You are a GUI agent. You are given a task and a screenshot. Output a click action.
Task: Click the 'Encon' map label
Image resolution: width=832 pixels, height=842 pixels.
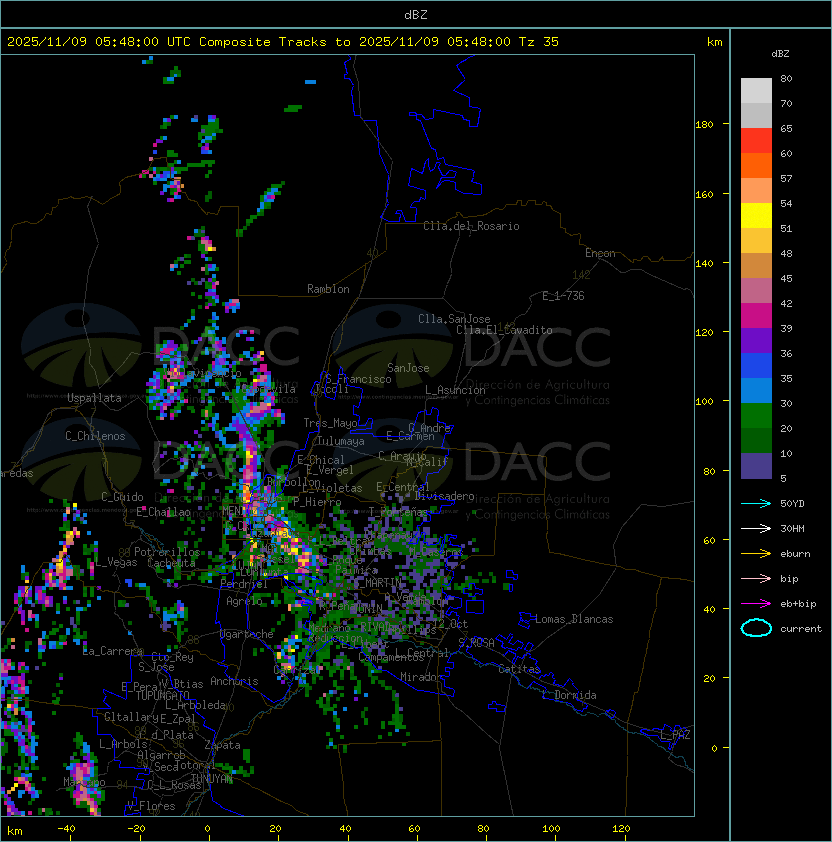pos(600,253)
